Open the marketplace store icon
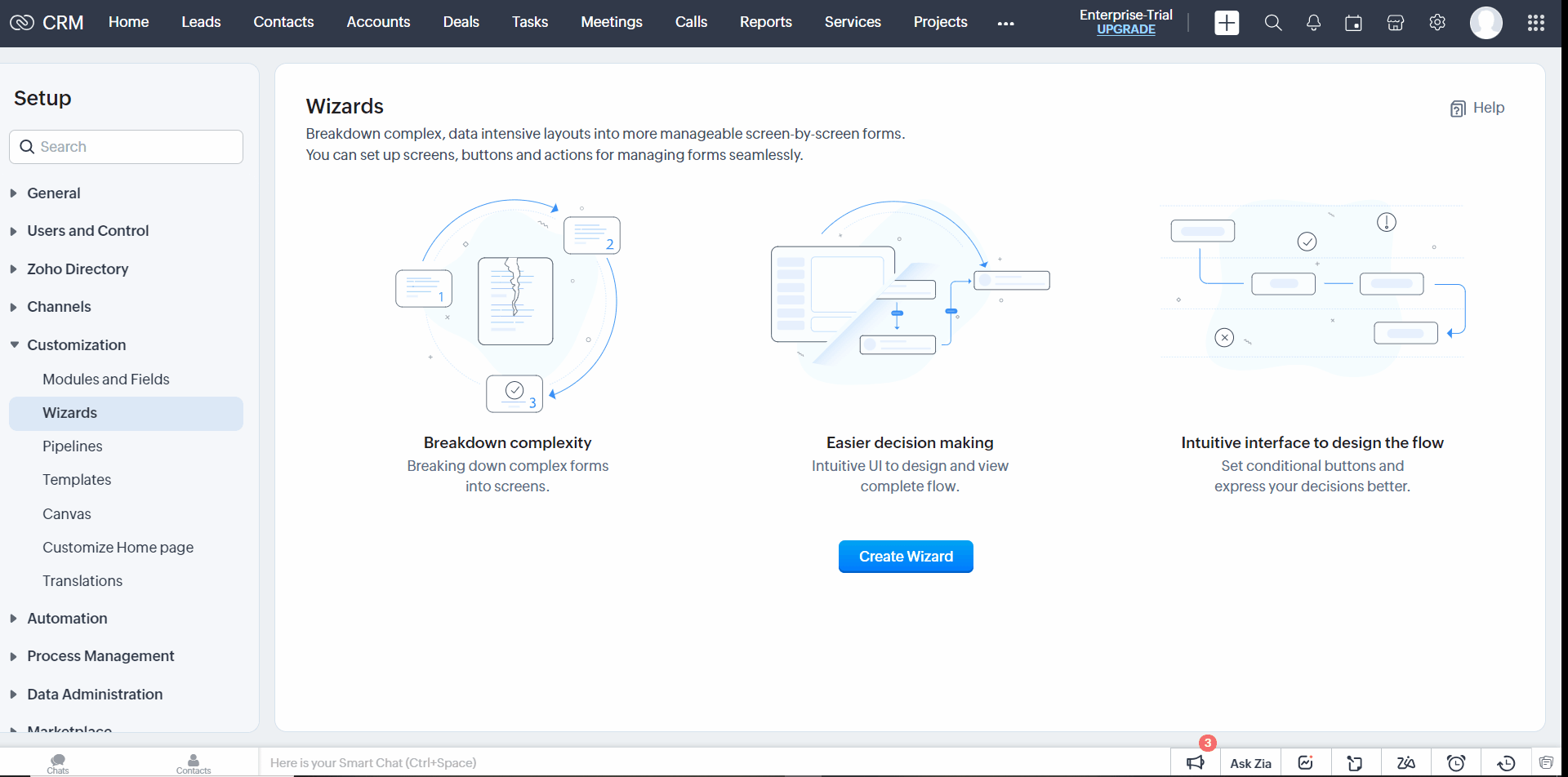 (x=1395, y=23)
